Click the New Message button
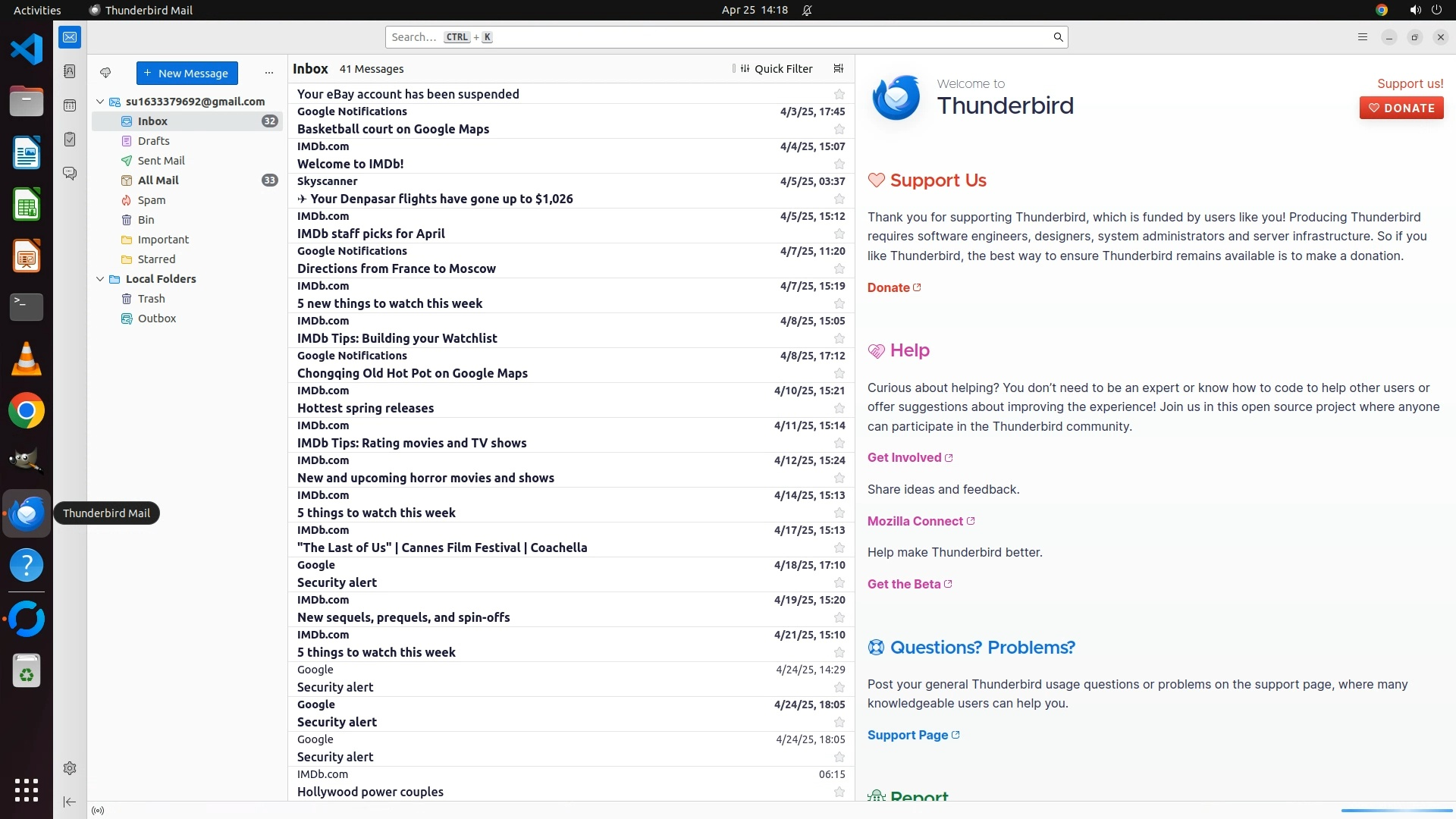Image resolution: width=1456 pixels, height=819 pixels. 187,73
